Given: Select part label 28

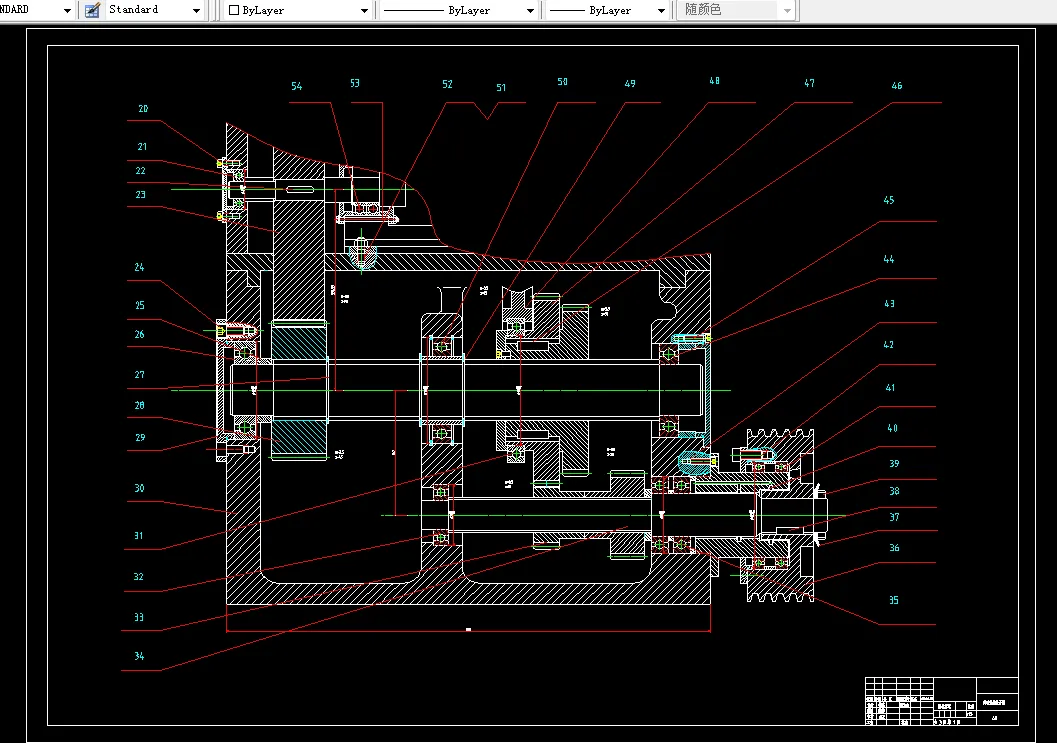Looking at the screenshot, I should (x=139, y=405).
